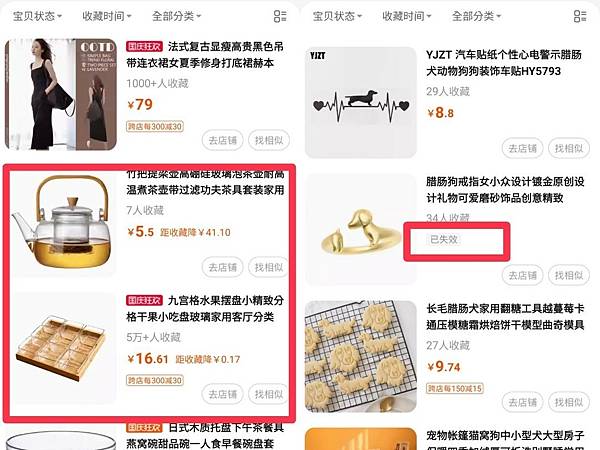
Task: Open 九宫格水果摆盘 product title
Action: [205, 308]
